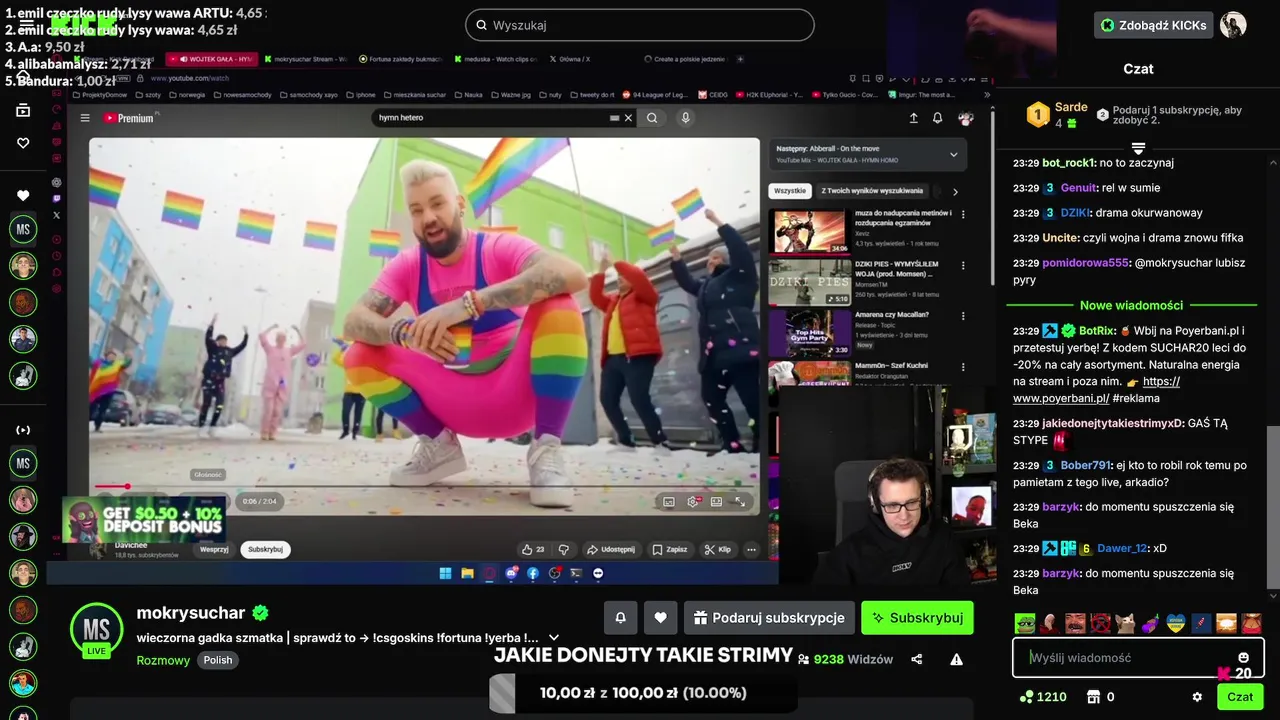The height and width of the screenshot is (720, 1280).
Task: Send message with the green Czat button
Action: 1240,697
